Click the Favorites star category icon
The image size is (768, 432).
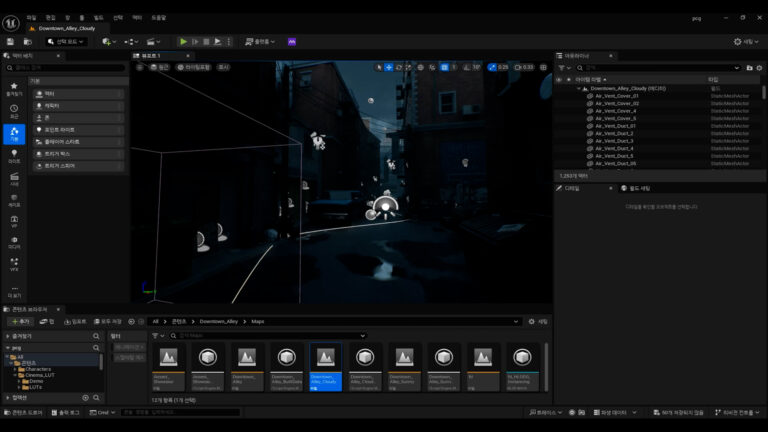click(x=14, y=87)
